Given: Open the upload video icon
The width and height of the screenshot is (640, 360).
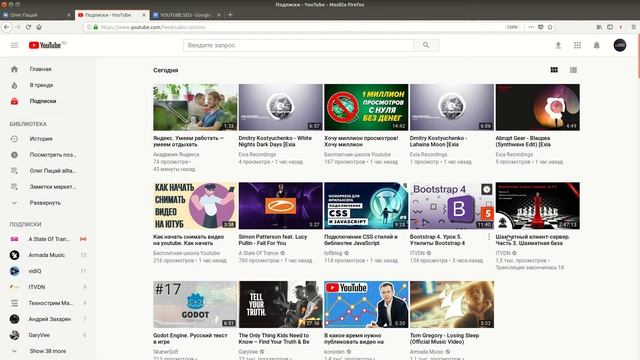Looking at the screenshot, I should click(x=558, y=45).
